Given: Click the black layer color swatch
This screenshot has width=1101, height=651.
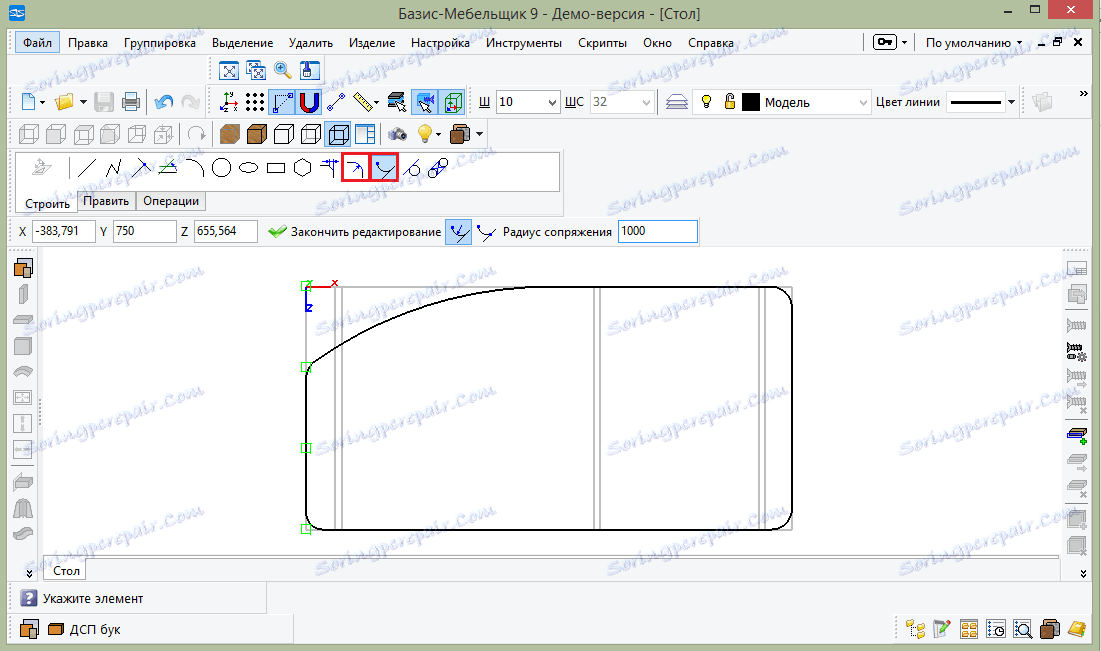Looking at the screenshot, I should pyautogui.click(x=751, y=102).
